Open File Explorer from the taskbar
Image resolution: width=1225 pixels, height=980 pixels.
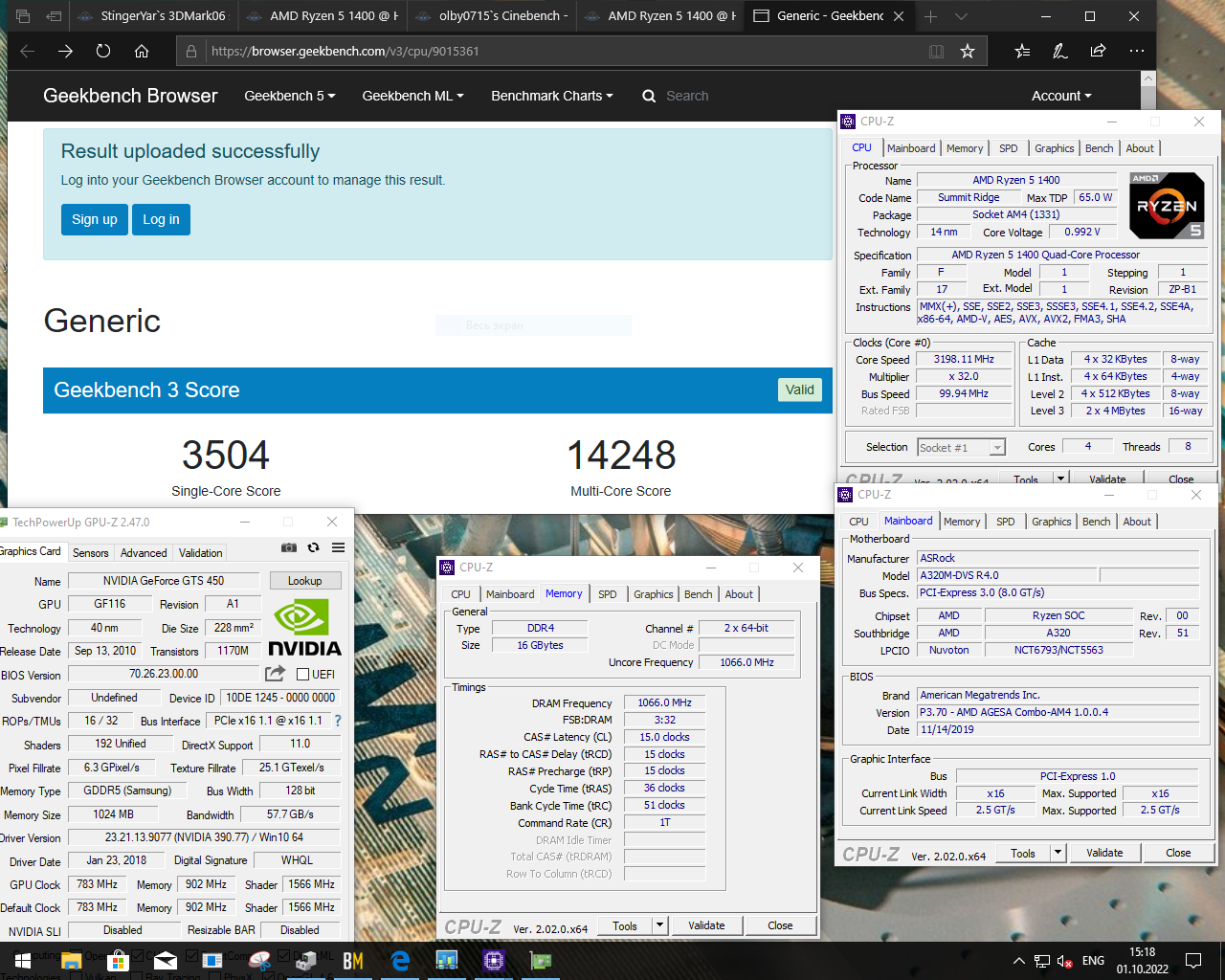[x=73, y=961]
